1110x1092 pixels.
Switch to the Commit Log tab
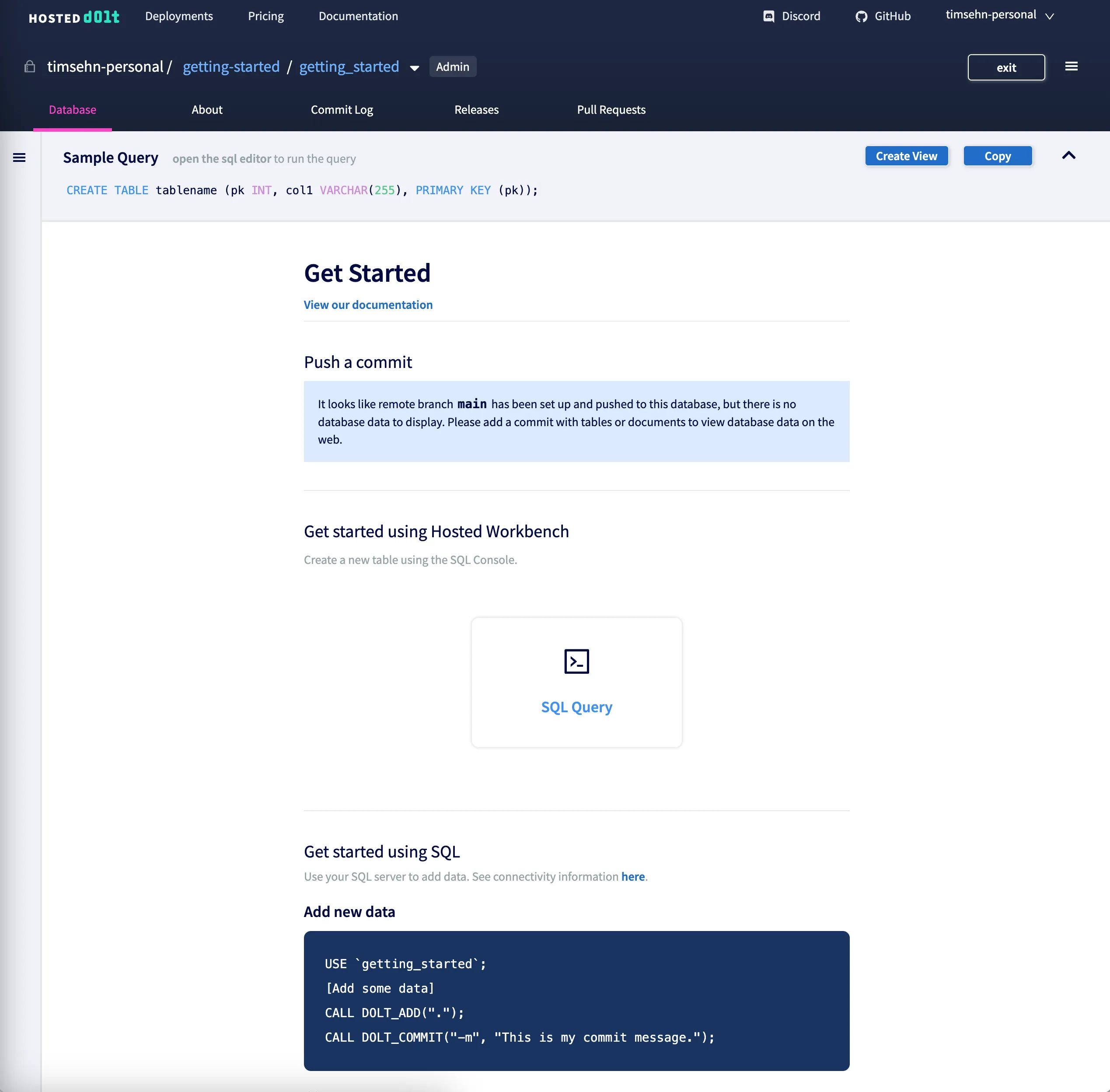[342, 109]
